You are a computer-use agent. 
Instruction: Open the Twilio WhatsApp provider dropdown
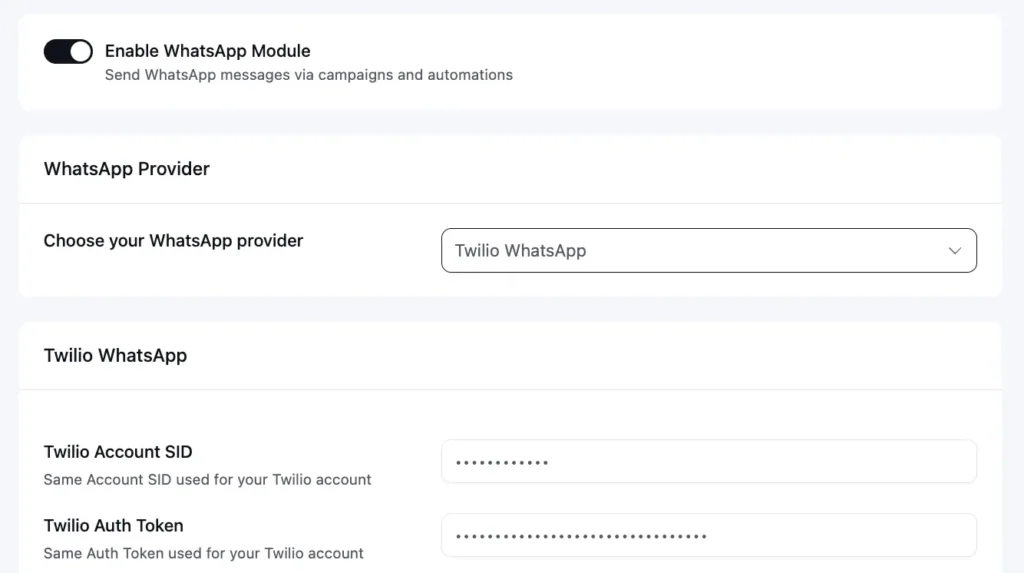tap(709, 250)
